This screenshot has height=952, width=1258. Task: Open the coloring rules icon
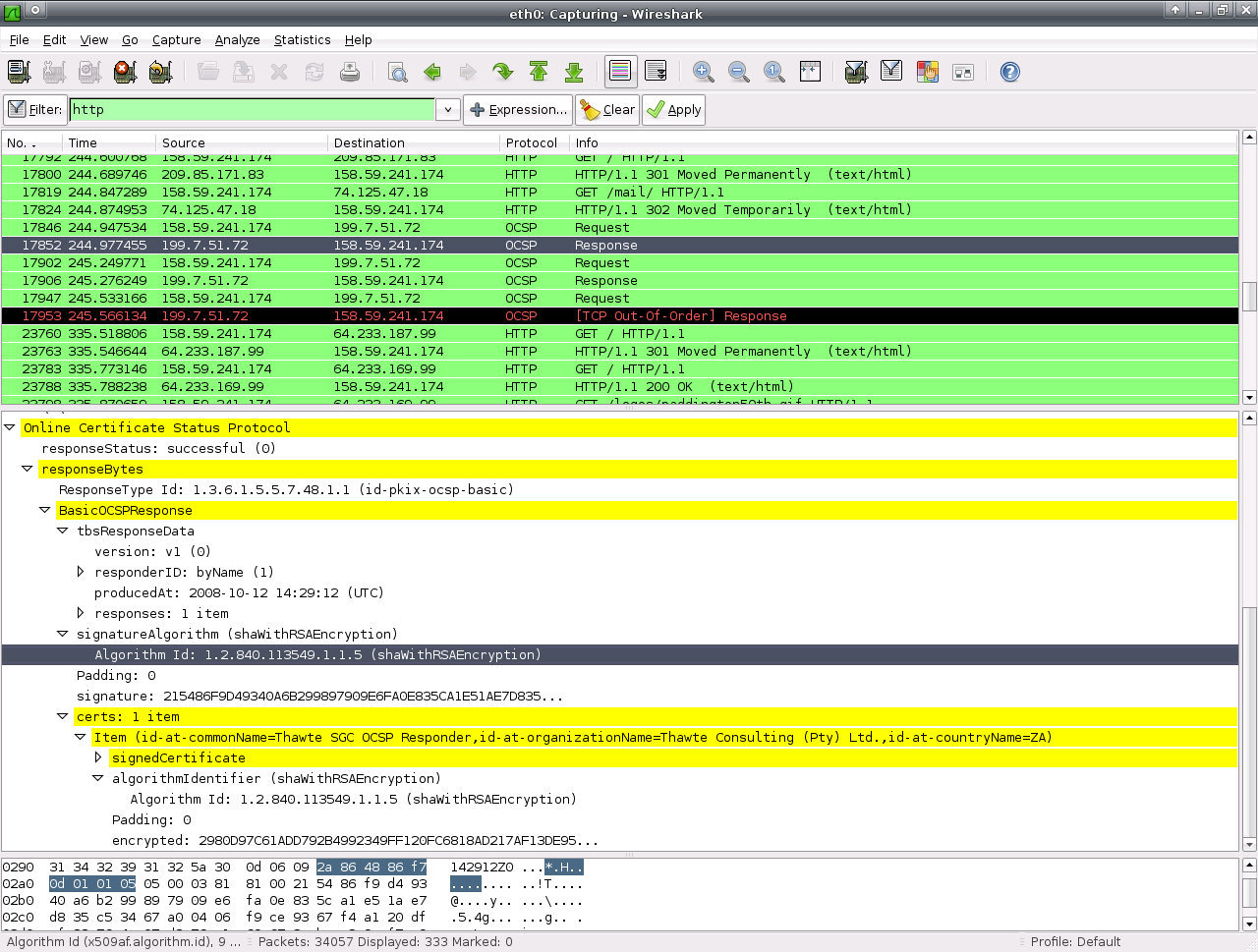[927, 72]
